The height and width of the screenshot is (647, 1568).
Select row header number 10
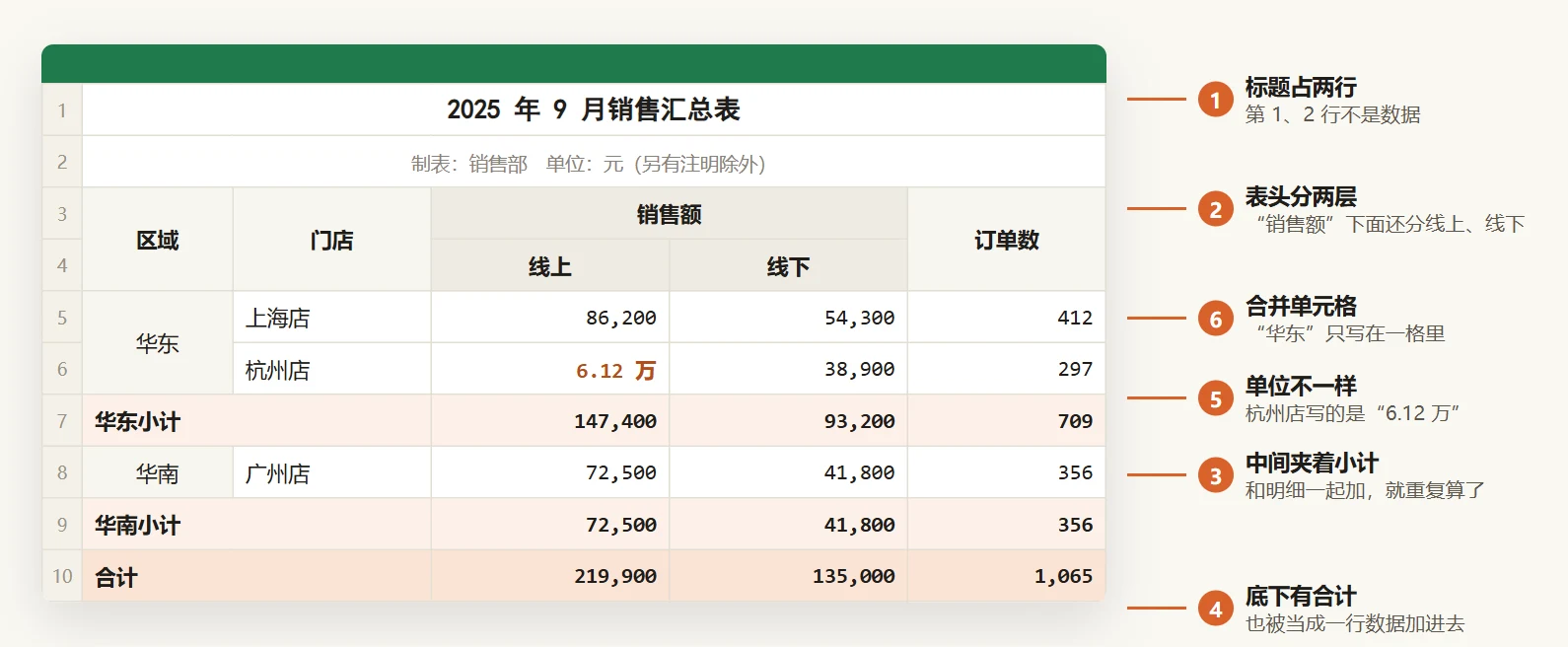coord(62,576)
